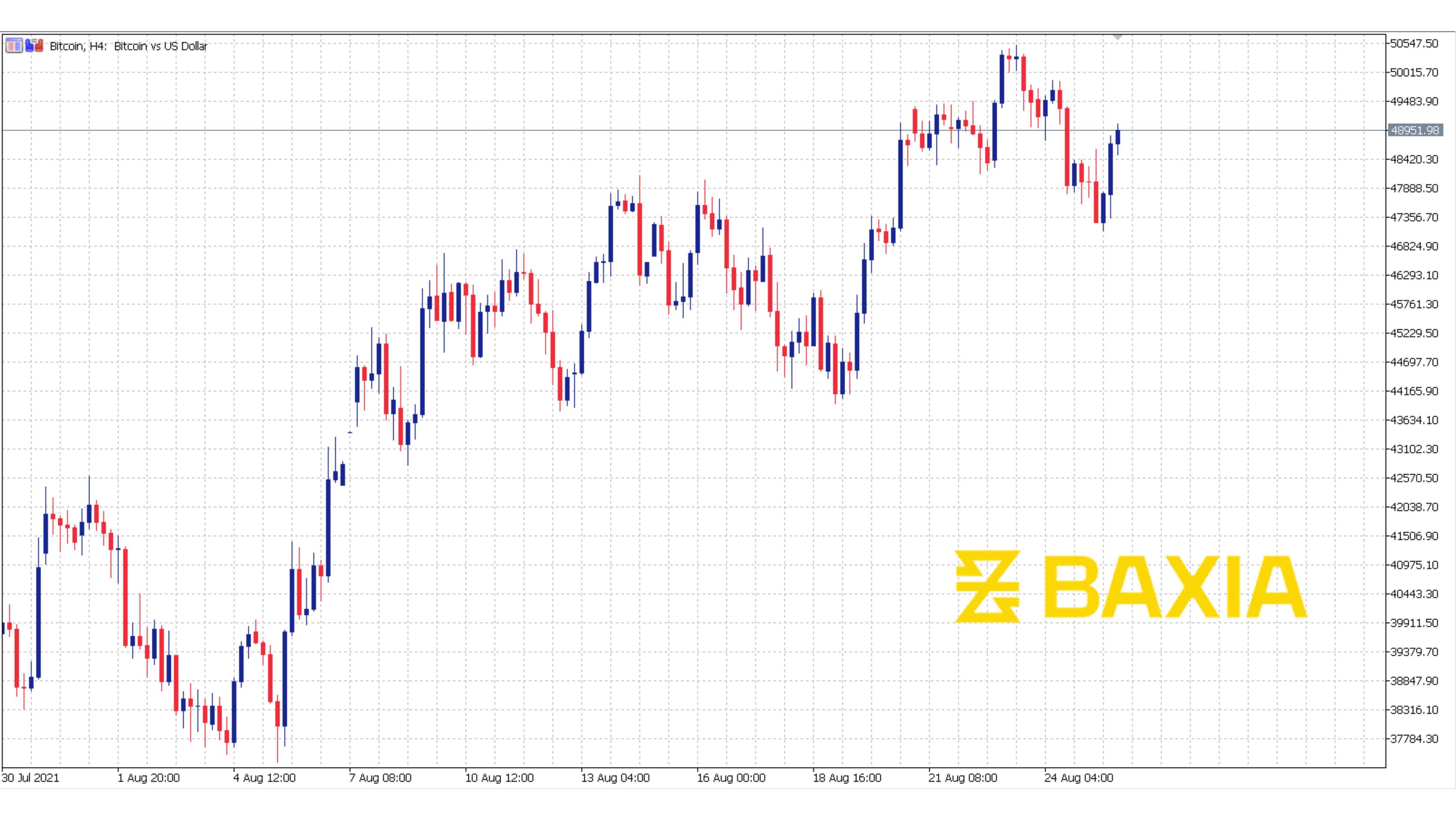Click the current price label 48951.98
Screen dimensions: 1456x820
pos(1415,130)
